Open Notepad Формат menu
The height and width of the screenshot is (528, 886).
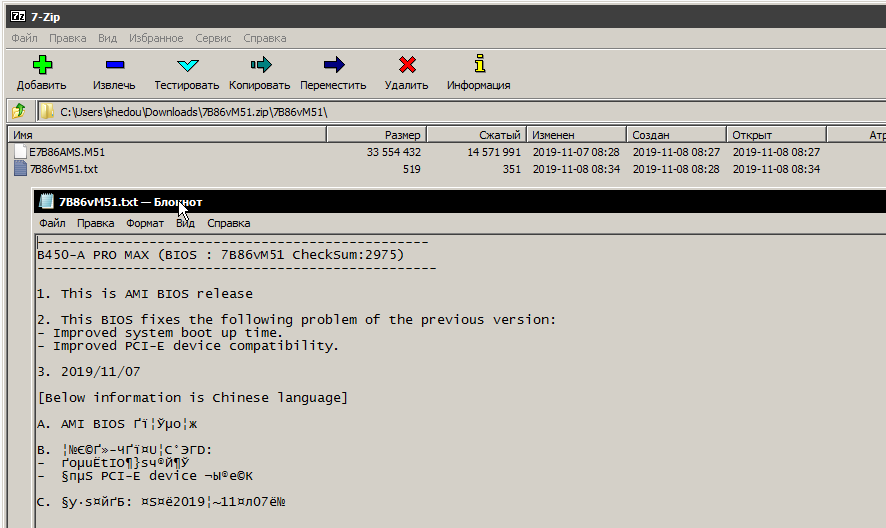click(x=145, y=223)
